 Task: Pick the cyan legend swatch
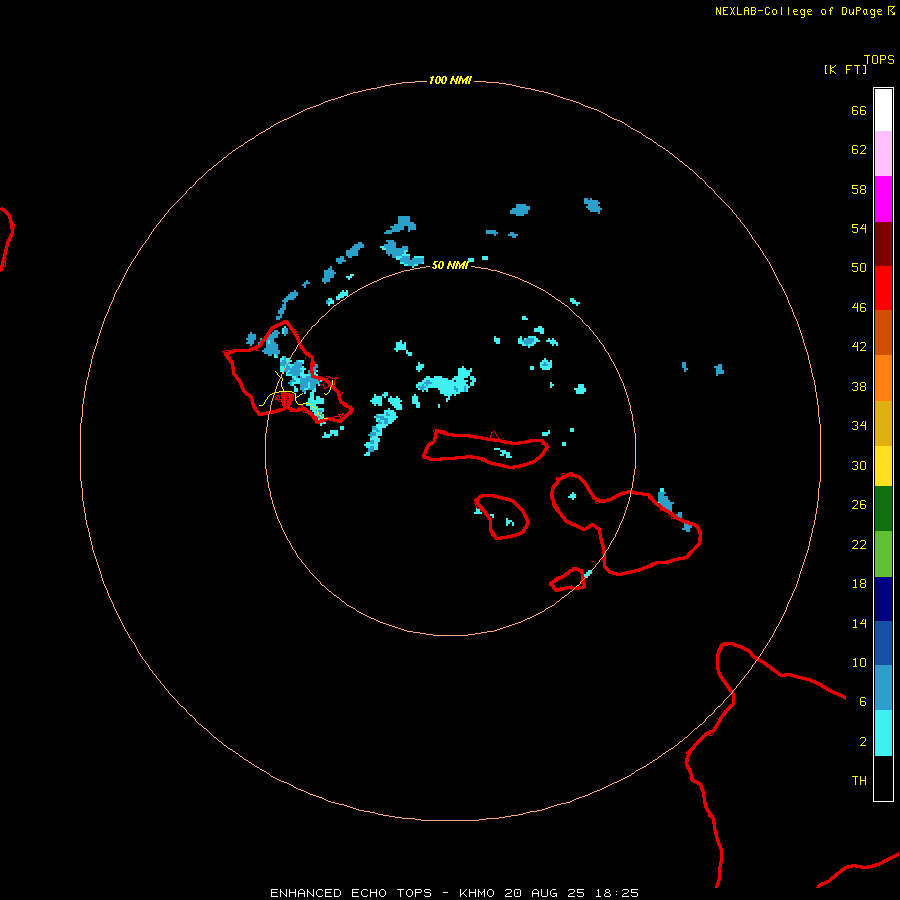tap(883, 733)
